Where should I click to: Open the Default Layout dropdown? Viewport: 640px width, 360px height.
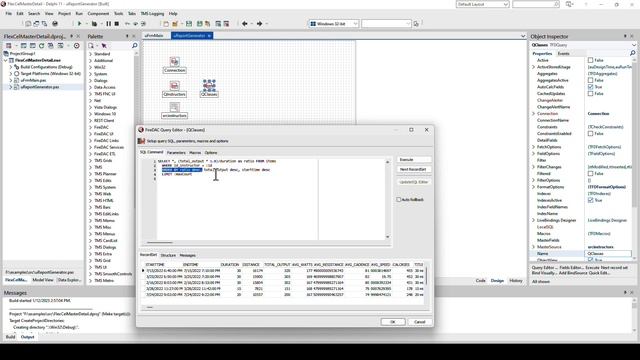[506, 4]
